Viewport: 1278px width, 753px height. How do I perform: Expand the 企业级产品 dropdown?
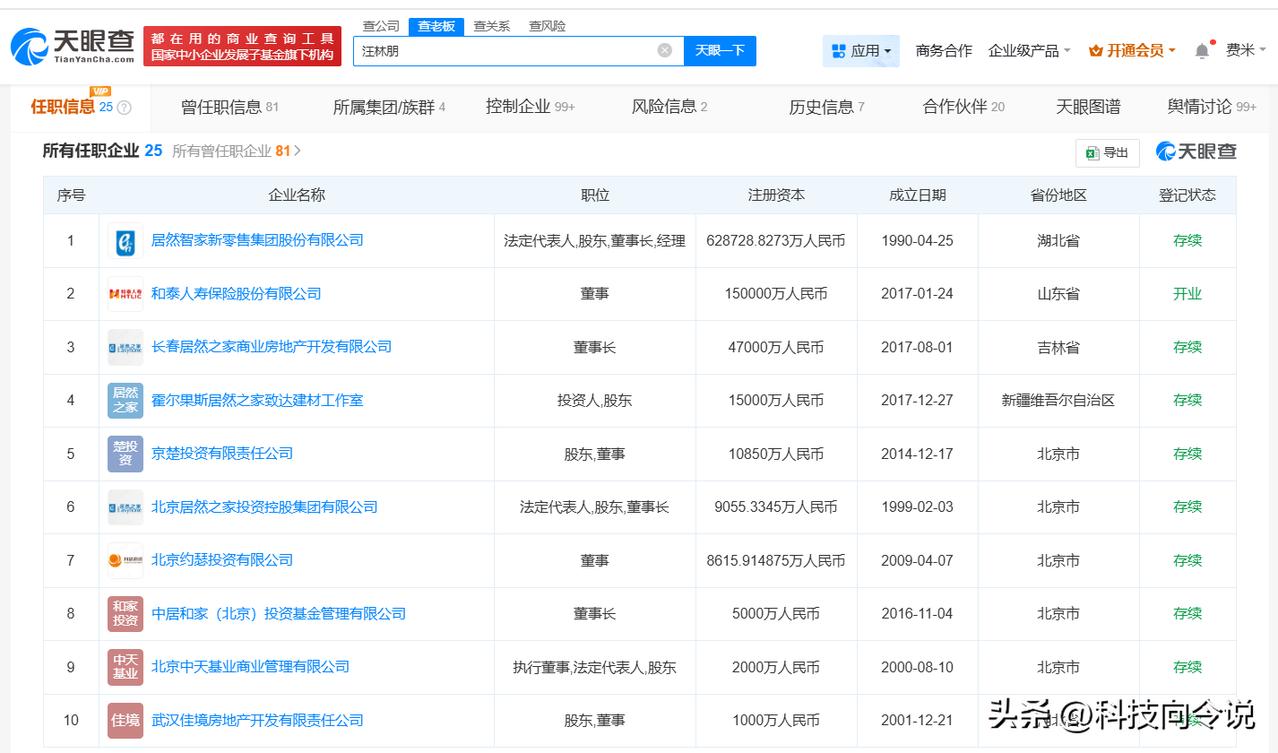pyautogui.click(x=1029, y=50)
